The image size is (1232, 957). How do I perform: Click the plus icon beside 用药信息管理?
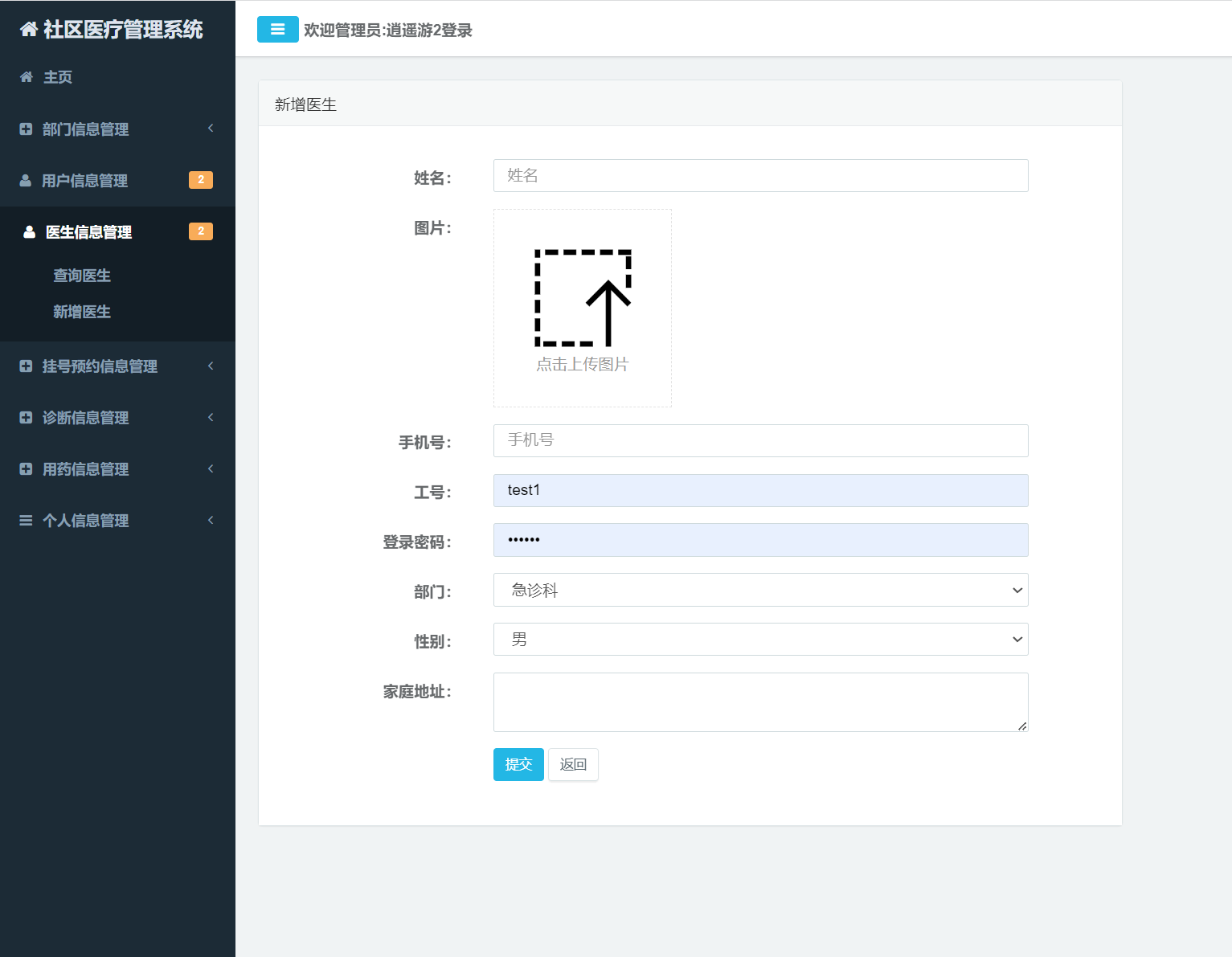click(26, 468)
